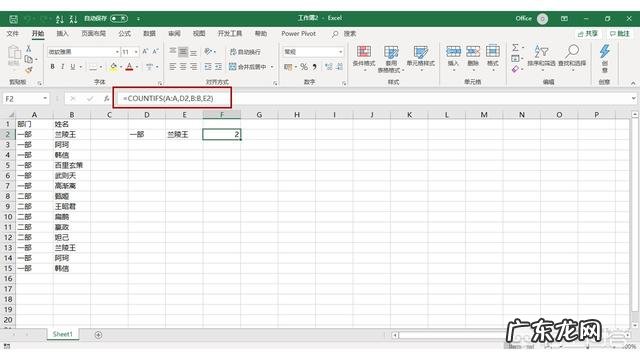Image resolution: width=640 pixels, height=360 pixels.
Task: Open the font name dropdown
Action: point(117,52)
